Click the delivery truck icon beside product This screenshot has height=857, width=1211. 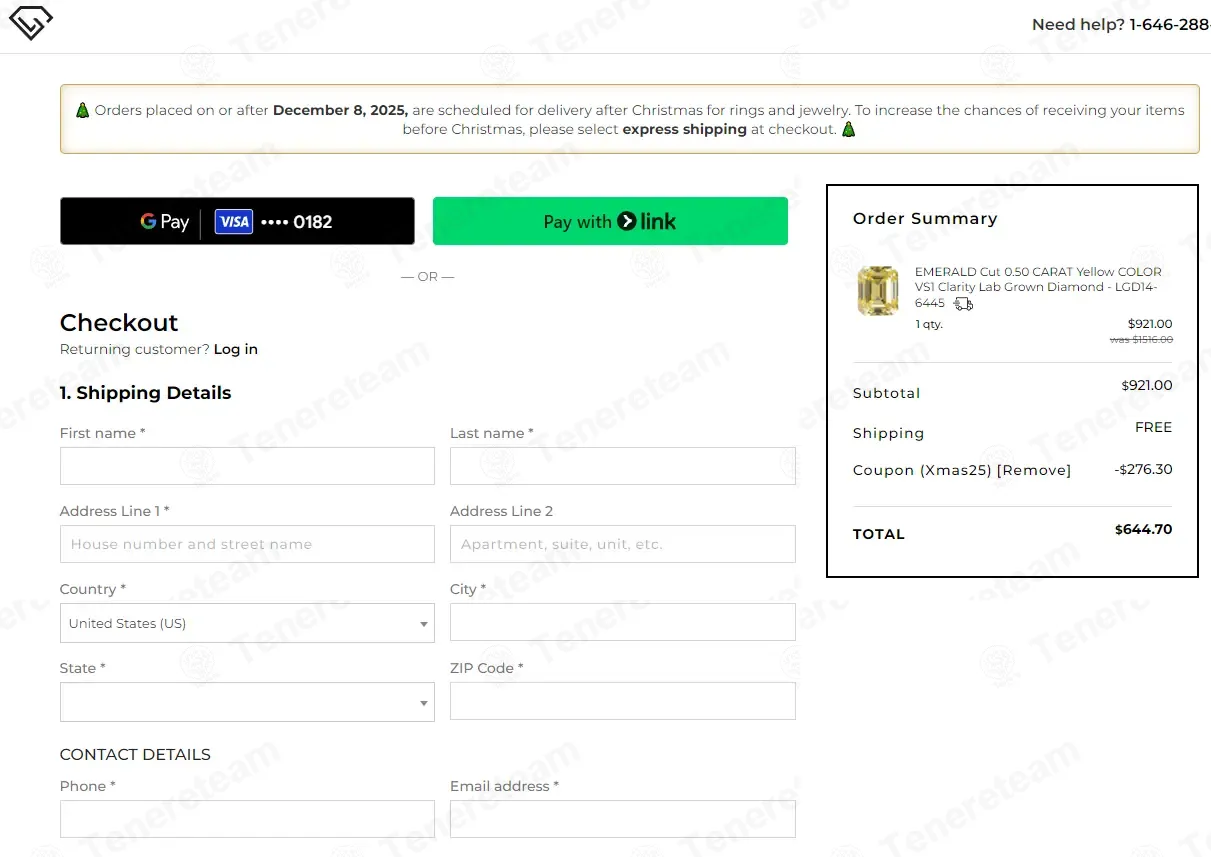coord(963,304)
